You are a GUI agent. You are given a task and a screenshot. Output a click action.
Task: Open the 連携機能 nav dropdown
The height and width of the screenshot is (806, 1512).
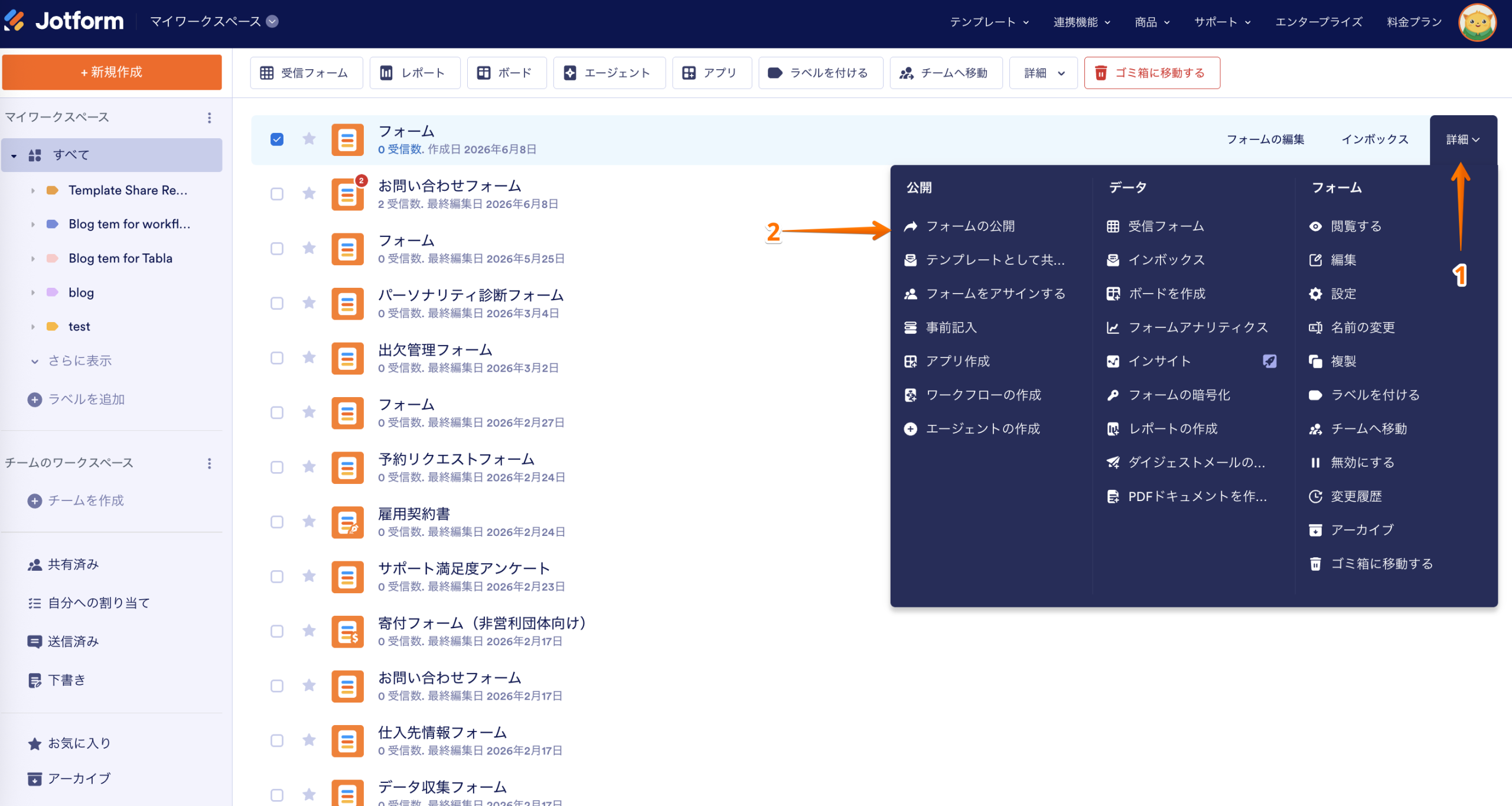point(1082,22)
